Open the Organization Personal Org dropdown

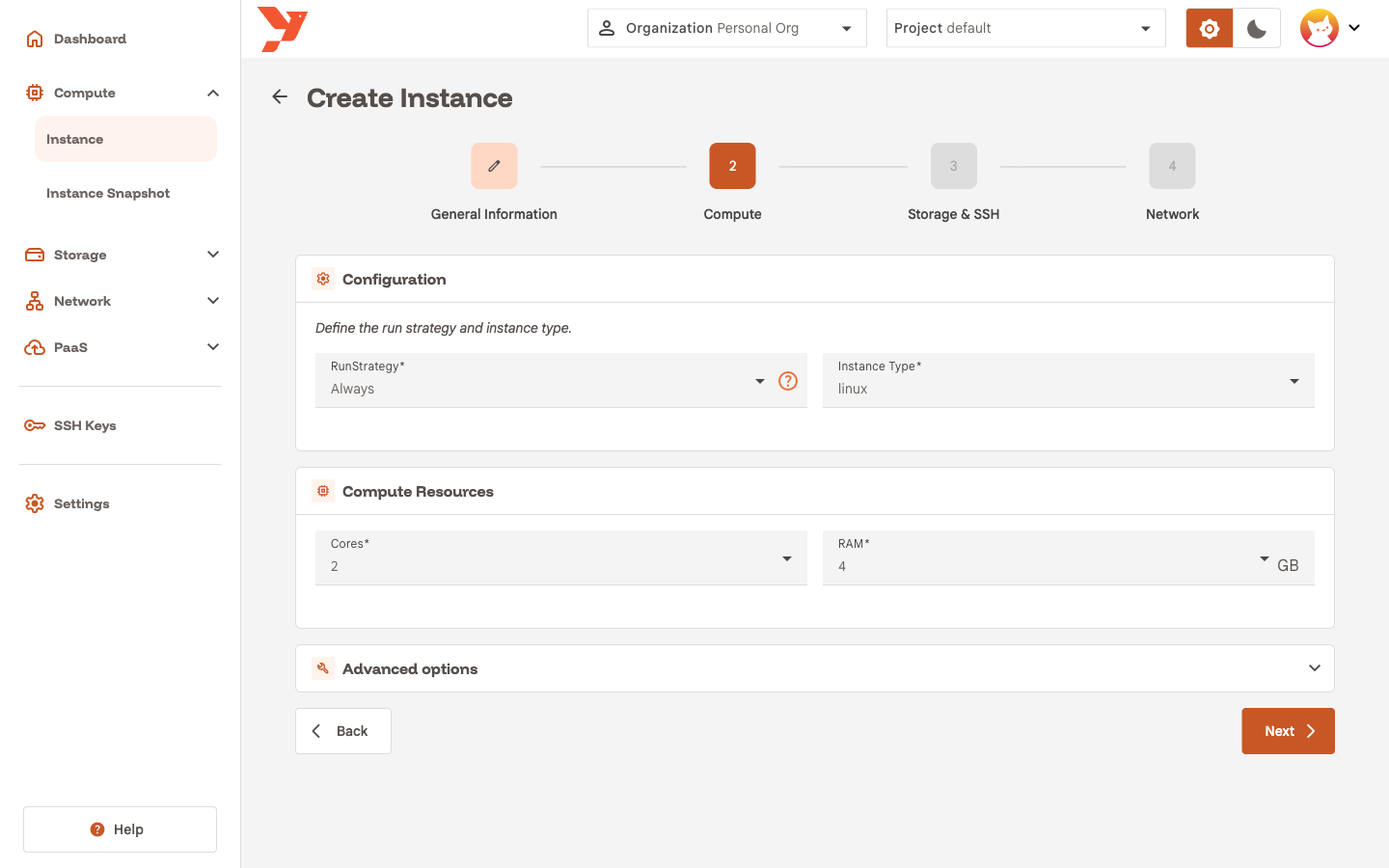point(727,28)
